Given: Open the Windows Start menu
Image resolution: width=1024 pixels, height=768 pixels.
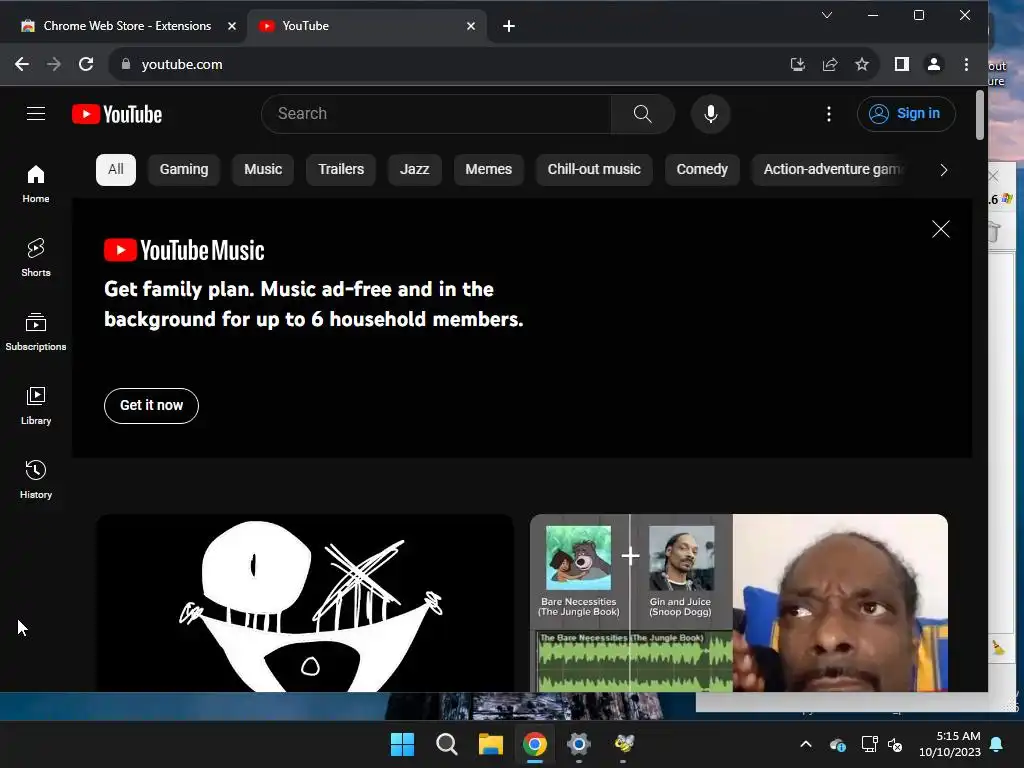Looking at the screenshot, I should 402,744.
